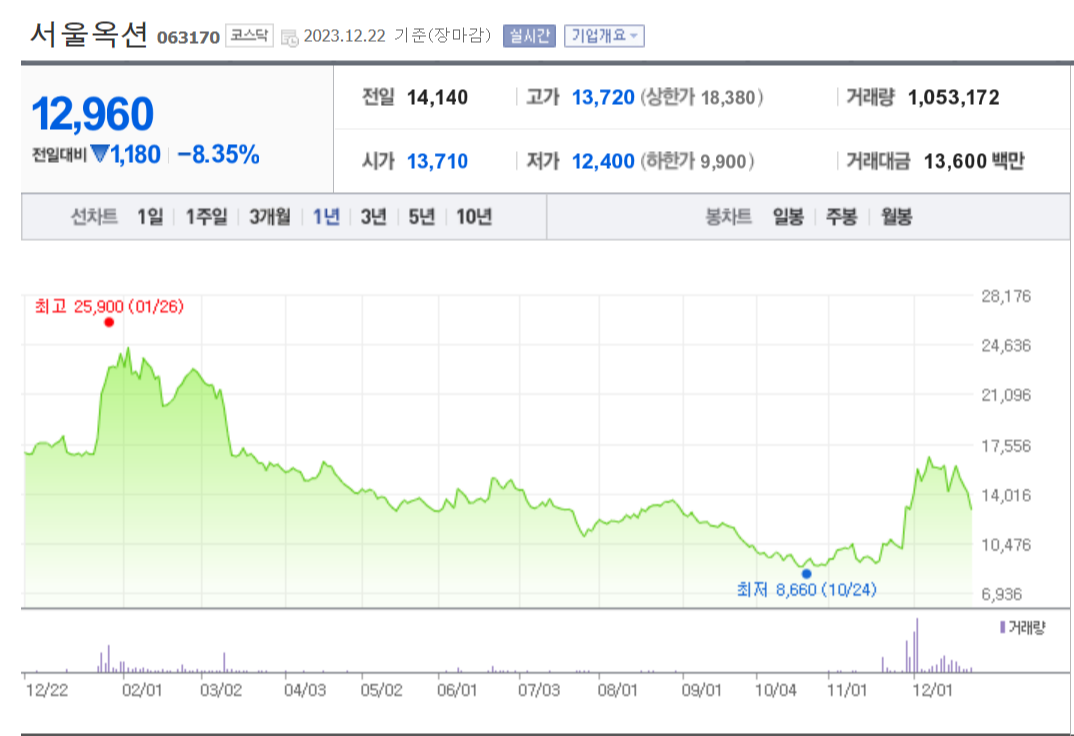The width and height of the screenshot is (1074, 736).
Task: Click the 거래대금 value 13,600 백만
Action: tap(973, 162)
